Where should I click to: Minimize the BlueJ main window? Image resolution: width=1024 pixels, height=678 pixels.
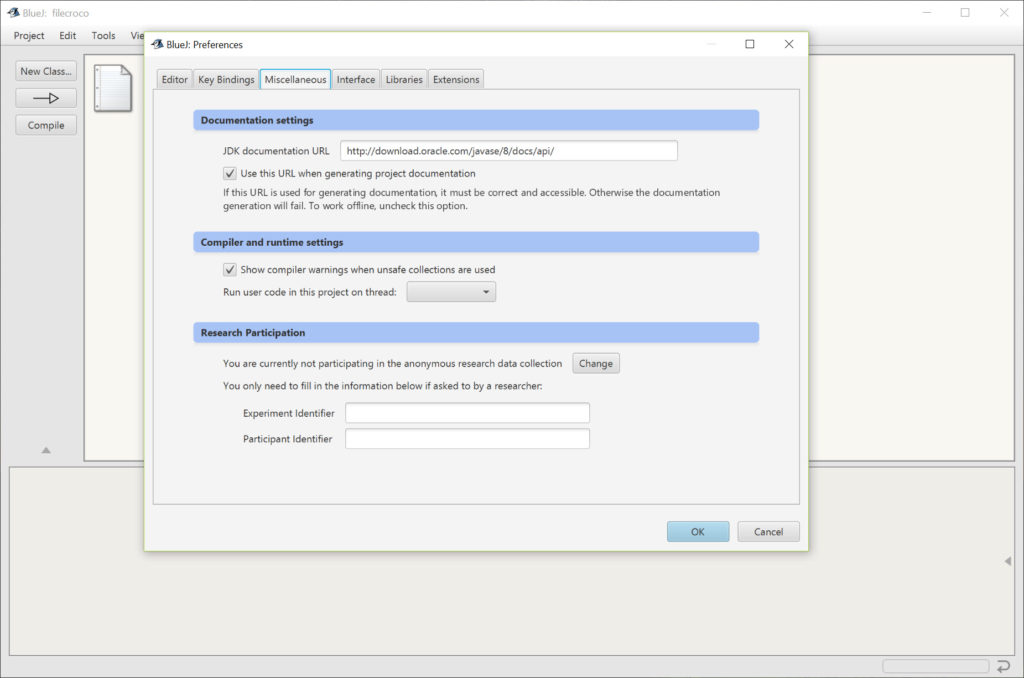[x=927, y=12]
